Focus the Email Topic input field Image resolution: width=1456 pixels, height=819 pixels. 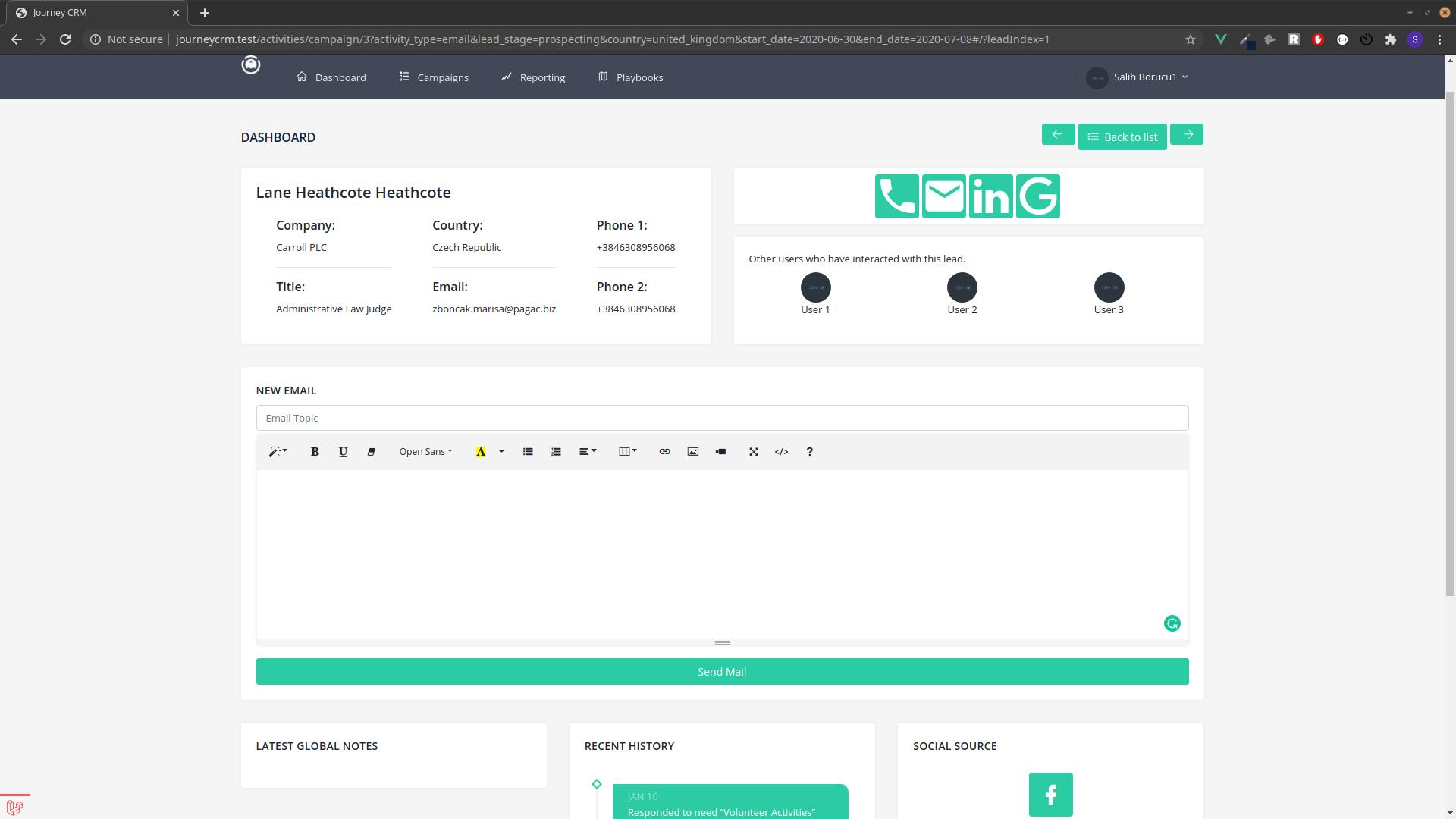tap(722, 418)
